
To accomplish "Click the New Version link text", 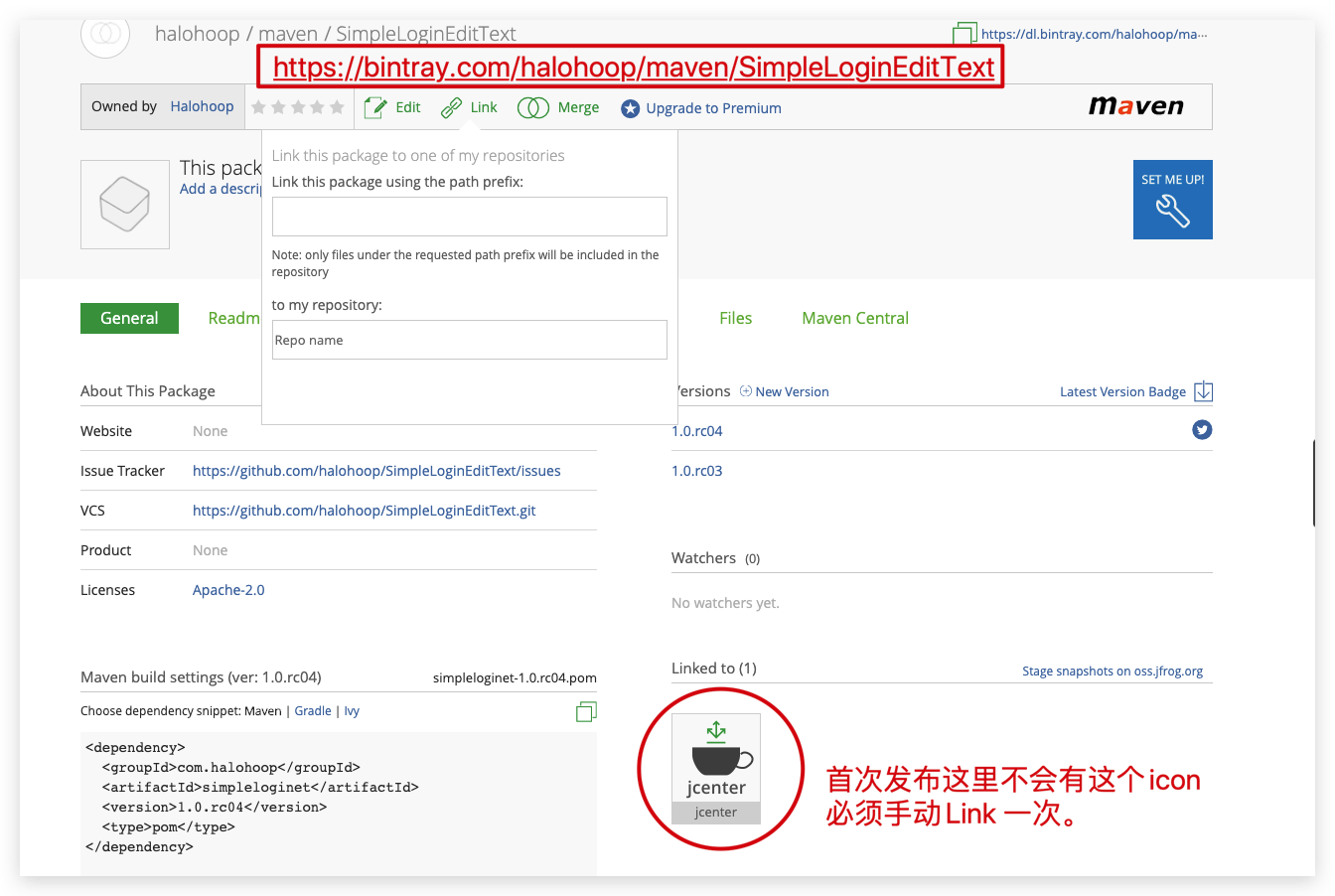I will pyautogui.click(x=792, y=391).
